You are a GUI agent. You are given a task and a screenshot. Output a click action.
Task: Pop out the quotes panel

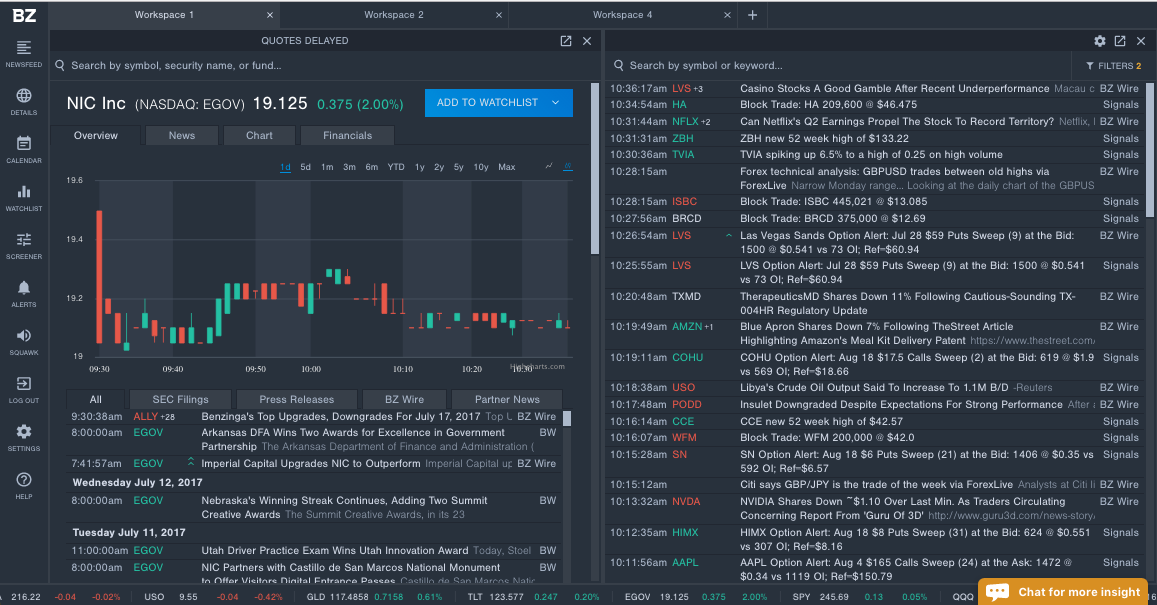click(x=566, y=41)
